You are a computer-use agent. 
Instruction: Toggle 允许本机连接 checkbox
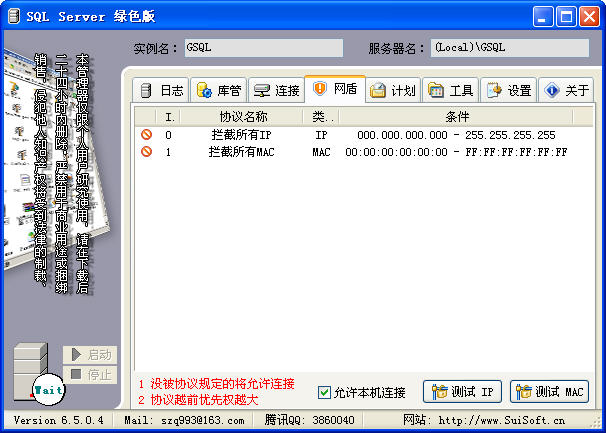pos(324,392)
